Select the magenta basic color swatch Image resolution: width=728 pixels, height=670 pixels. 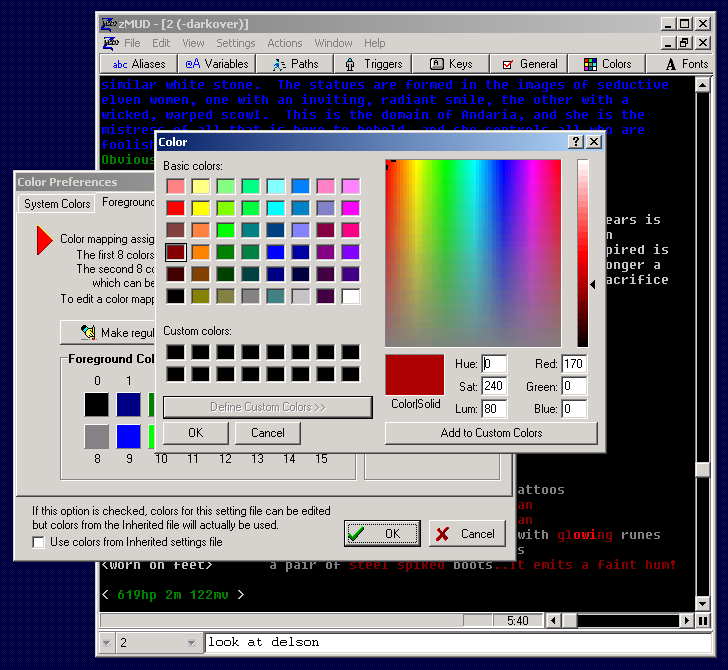351,208
